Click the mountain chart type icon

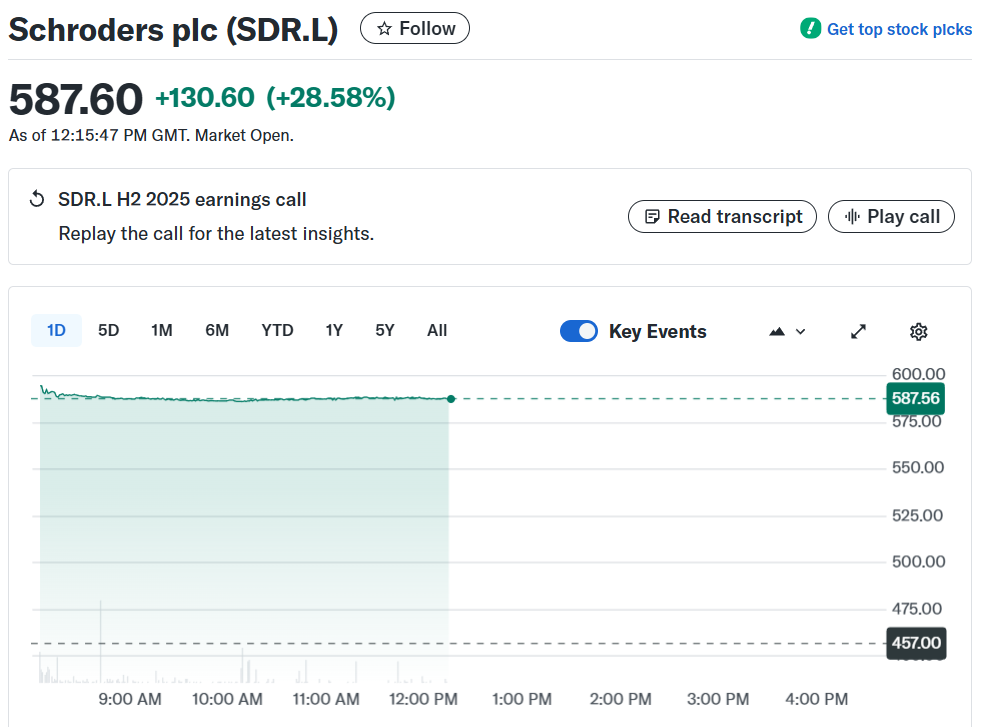pos(777,332)
